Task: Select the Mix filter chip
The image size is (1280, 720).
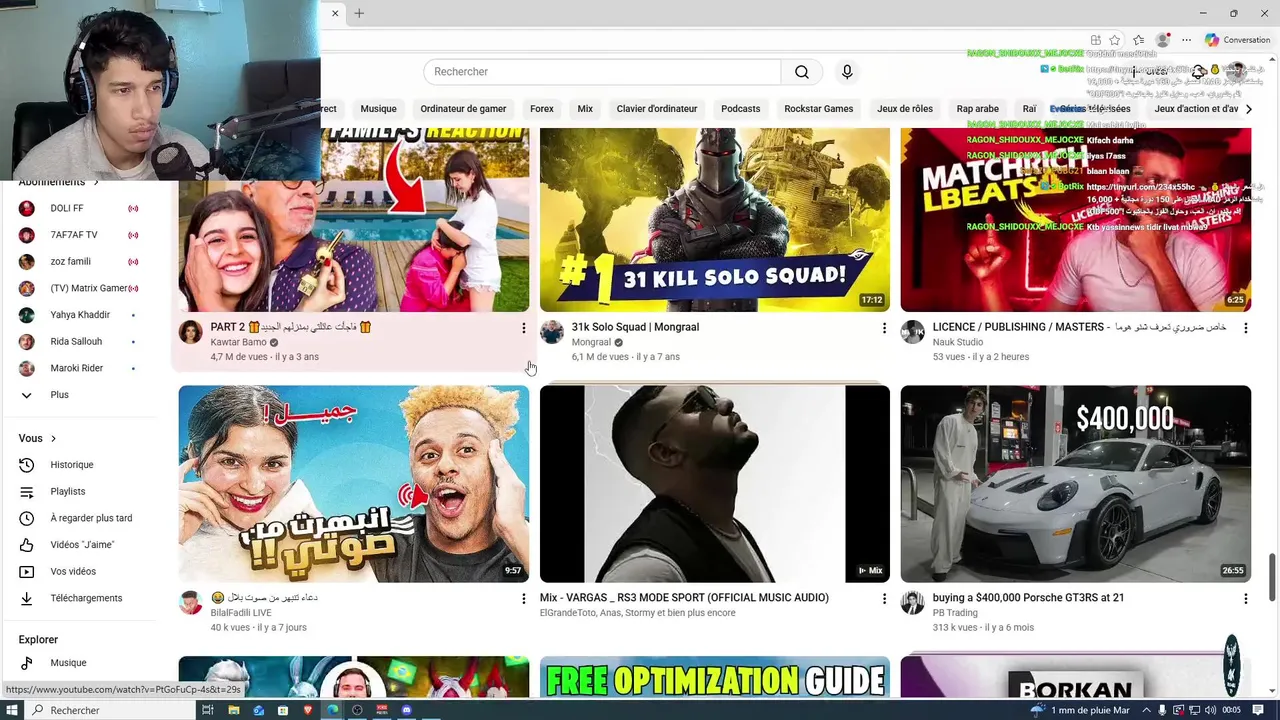Action: (x=585, y=109)
